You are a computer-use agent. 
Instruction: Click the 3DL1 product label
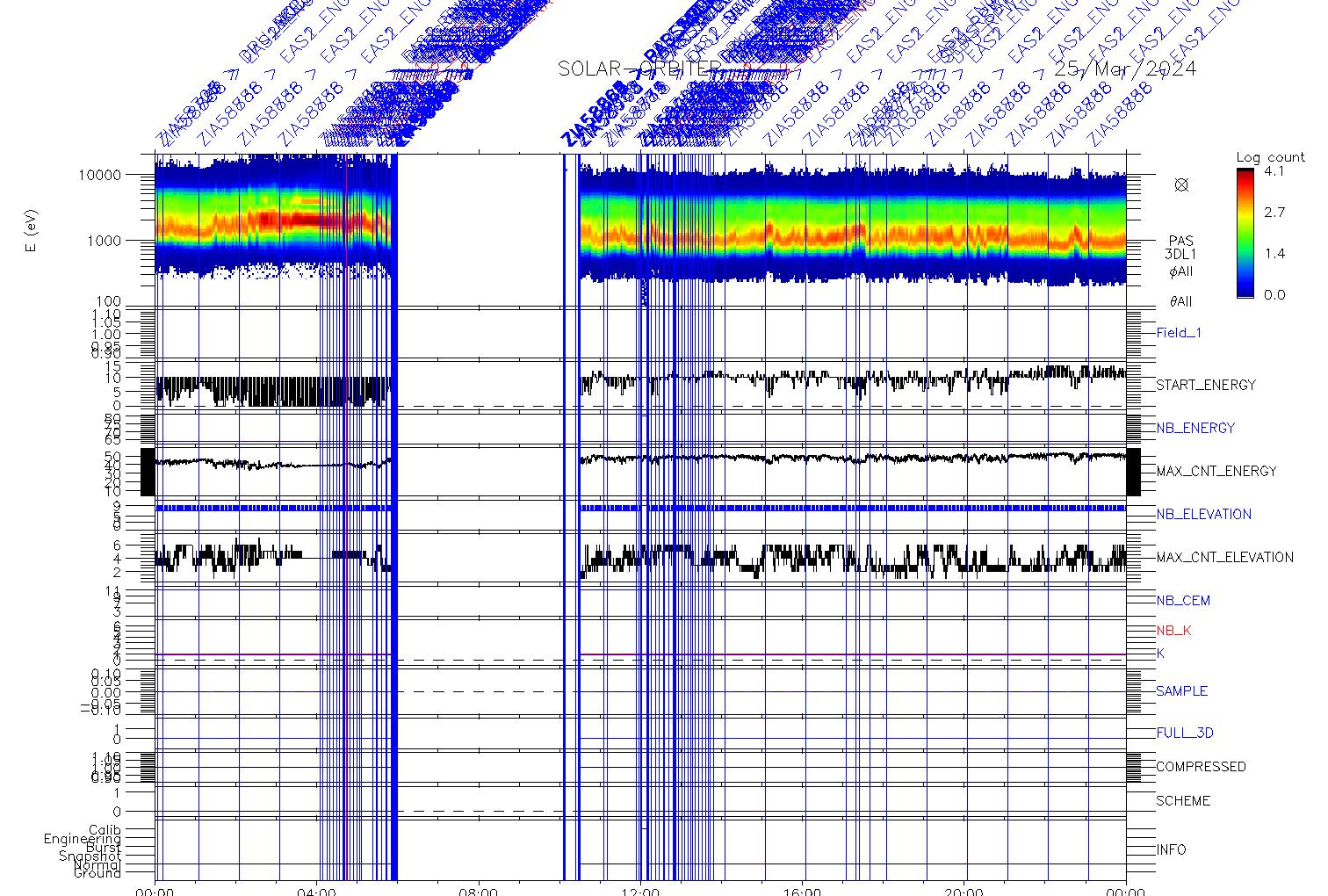click(1181, 255)
